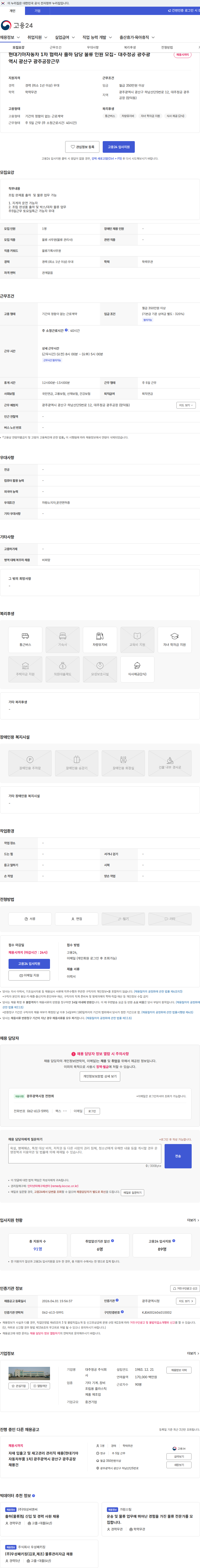Click the 교육비 지원 benefit icon
200x1568 pixels.
137,640
